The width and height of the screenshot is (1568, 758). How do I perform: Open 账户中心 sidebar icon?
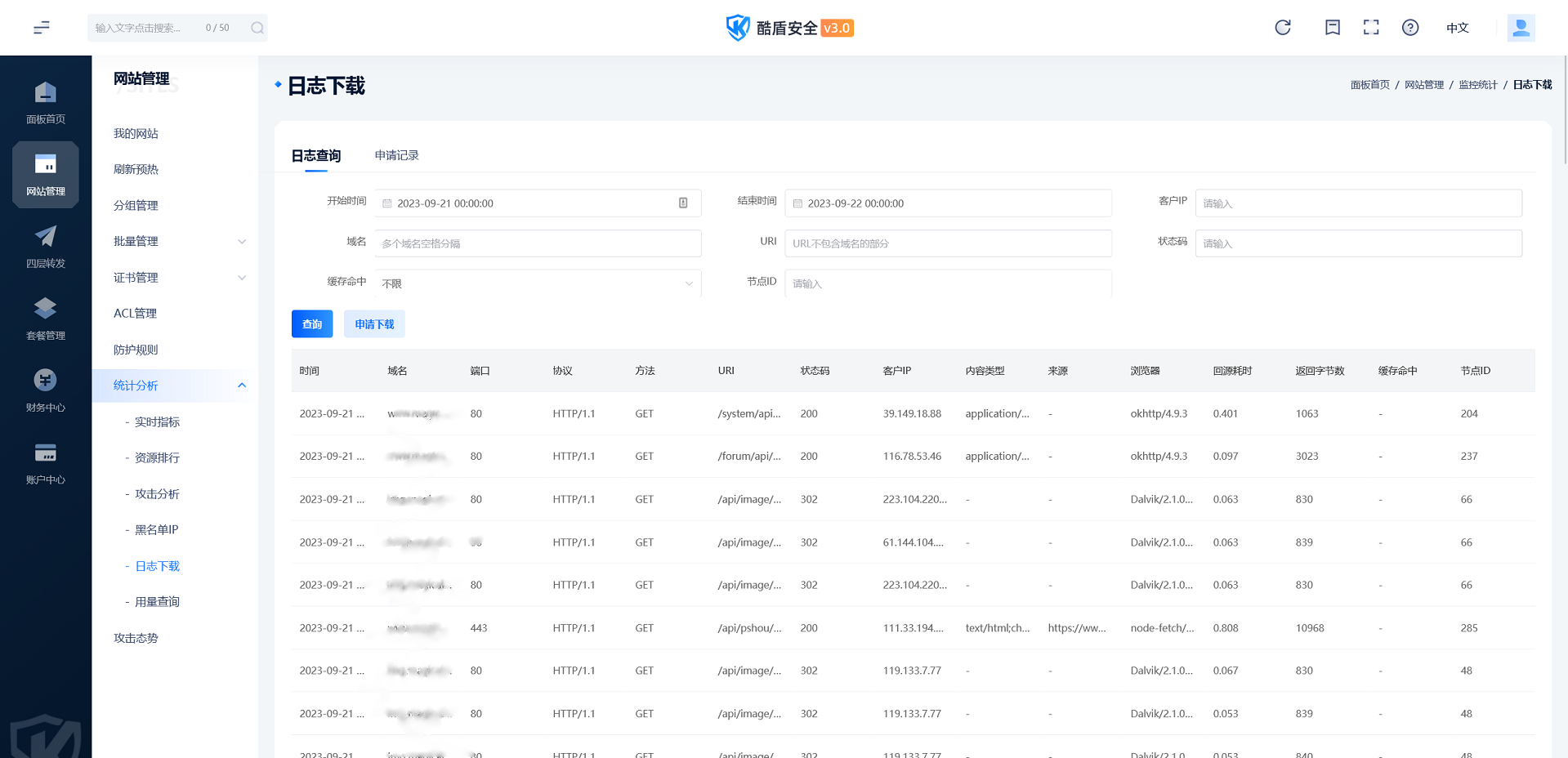[x=46, y=463]
